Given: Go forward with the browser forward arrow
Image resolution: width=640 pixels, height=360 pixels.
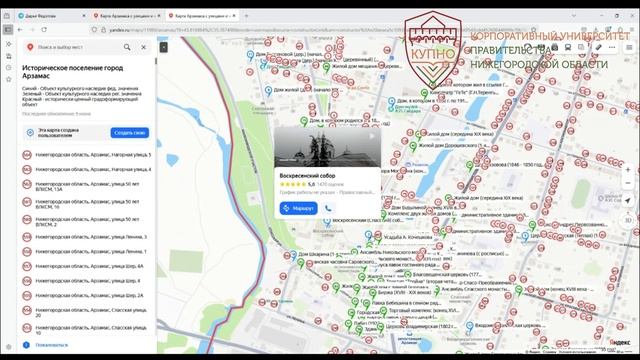Looking at the screenshot, I should [x=32, y=30].
